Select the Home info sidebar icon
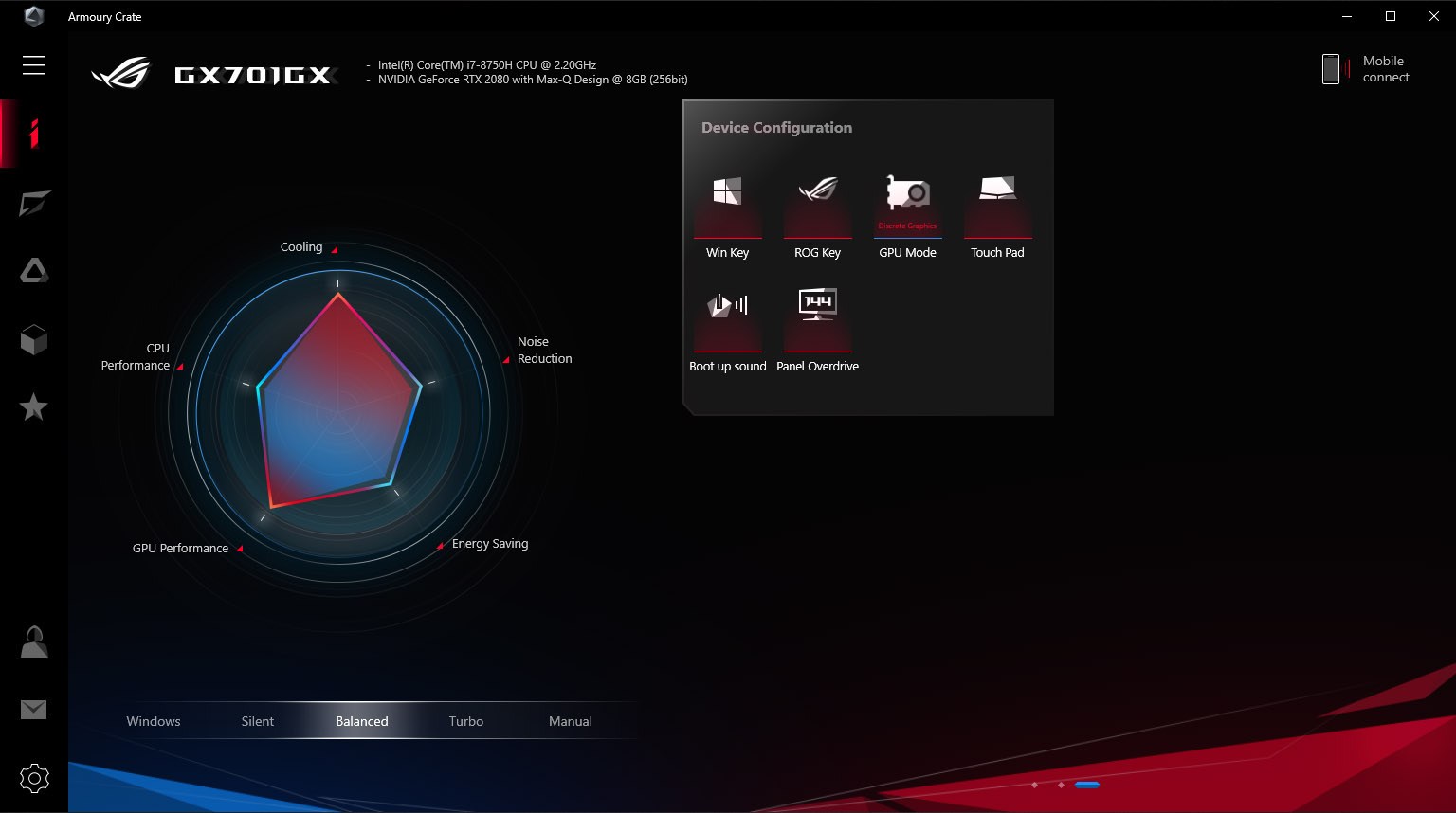The width and height of the screenshot is (1456, 813). click(x=34, y=134)
